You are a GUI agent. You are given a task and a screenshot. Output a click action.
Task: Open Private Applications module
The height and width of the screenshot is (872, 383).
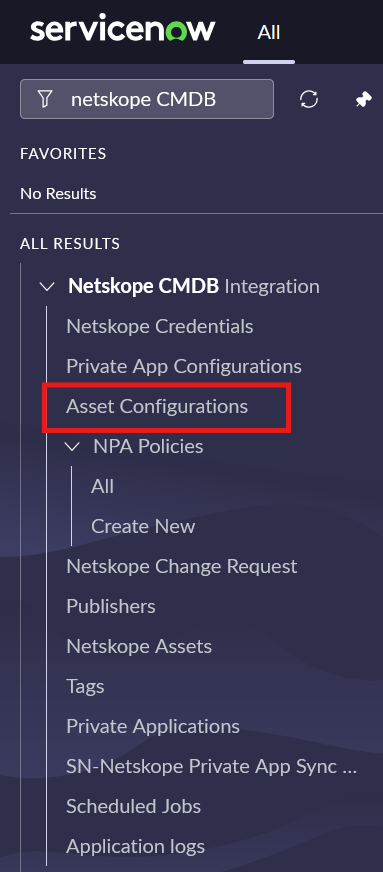[153, 726]
